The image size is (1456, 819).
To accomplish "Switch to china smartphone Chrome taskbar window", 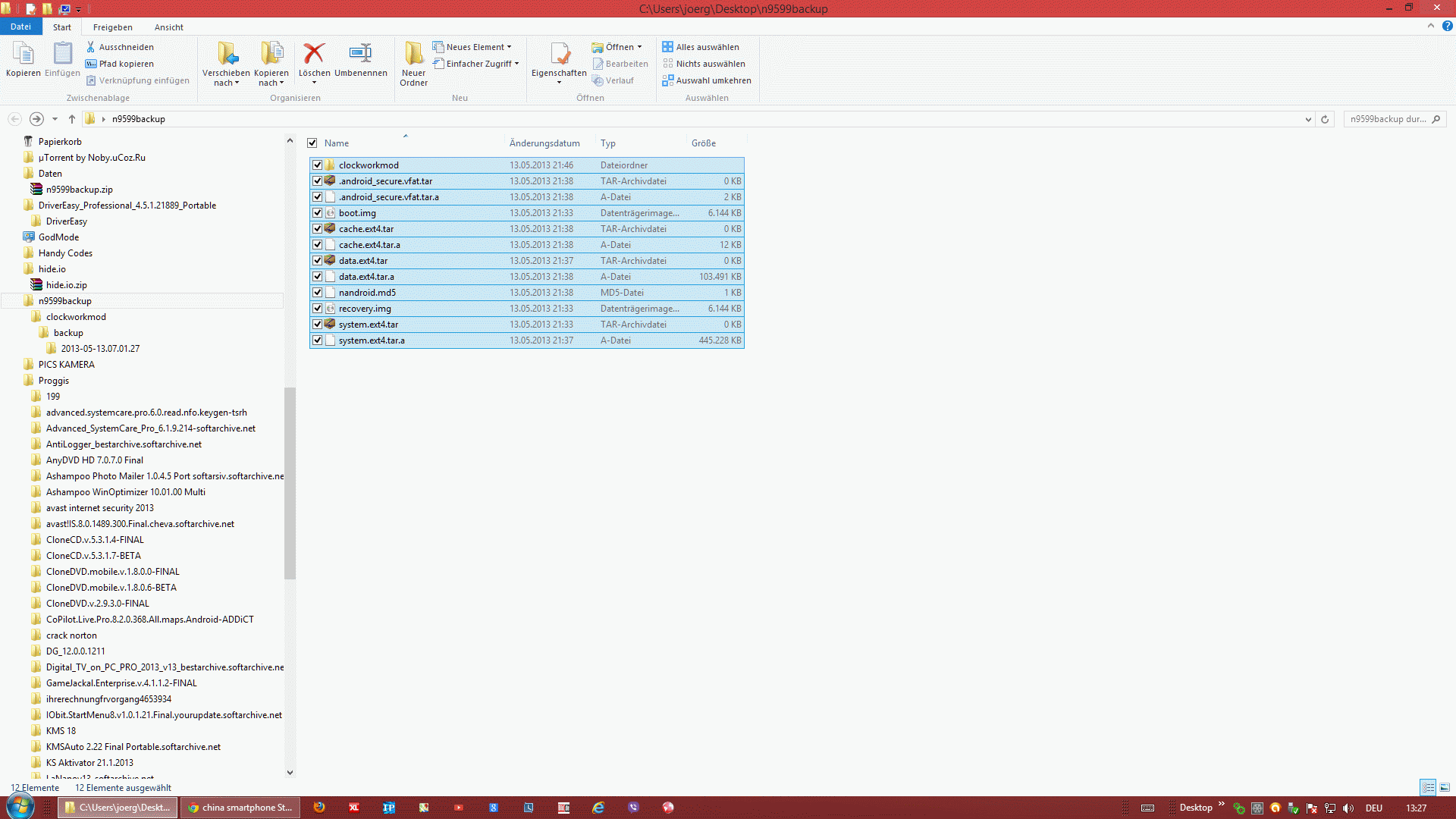I will 240,808.
